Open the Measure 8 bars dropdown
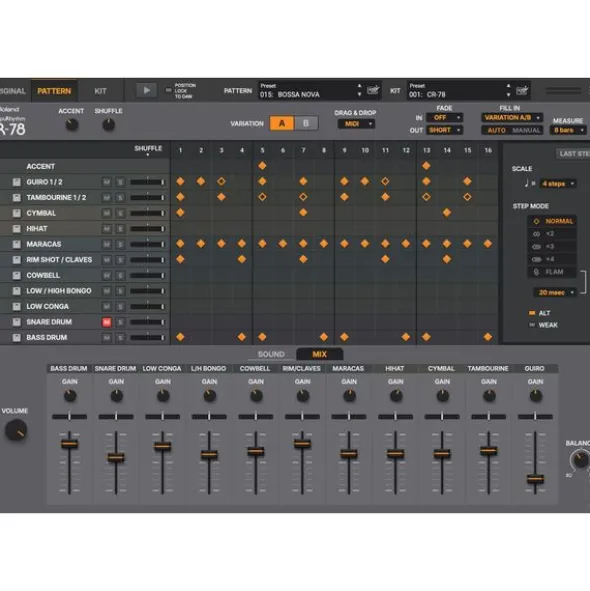 point(568,130)
